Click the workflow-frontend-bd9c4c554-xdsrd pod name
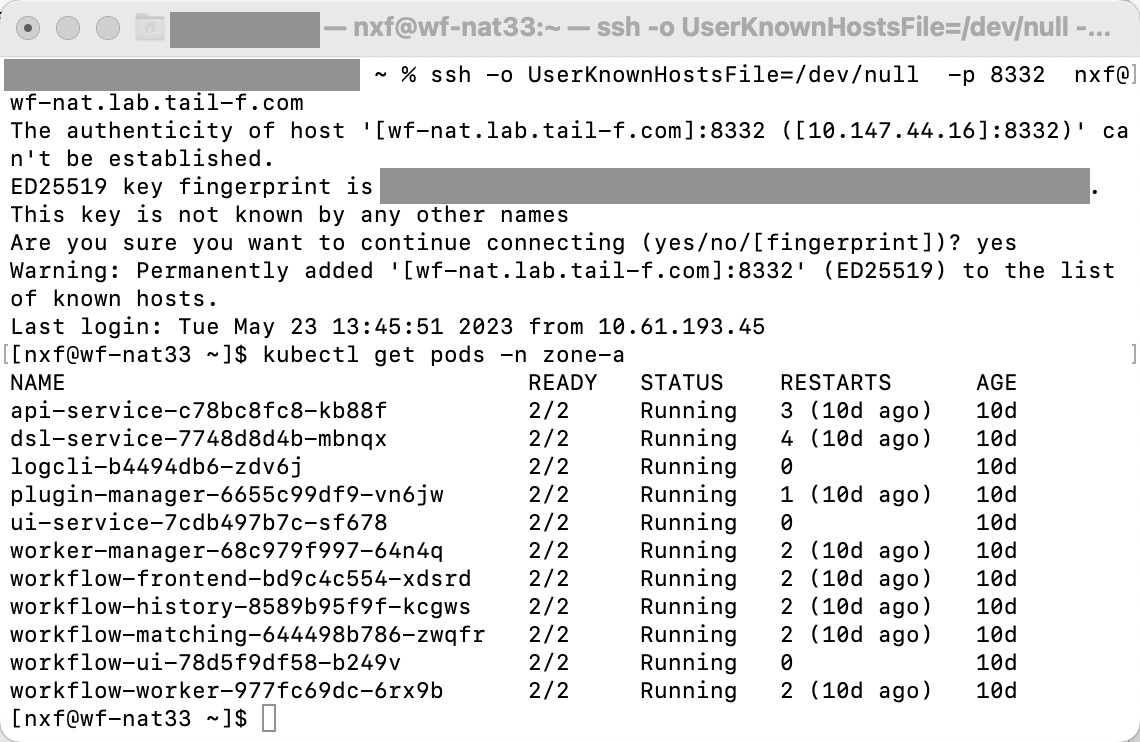The height and width of the screenshot is (742, 1140). pos(241,579)
